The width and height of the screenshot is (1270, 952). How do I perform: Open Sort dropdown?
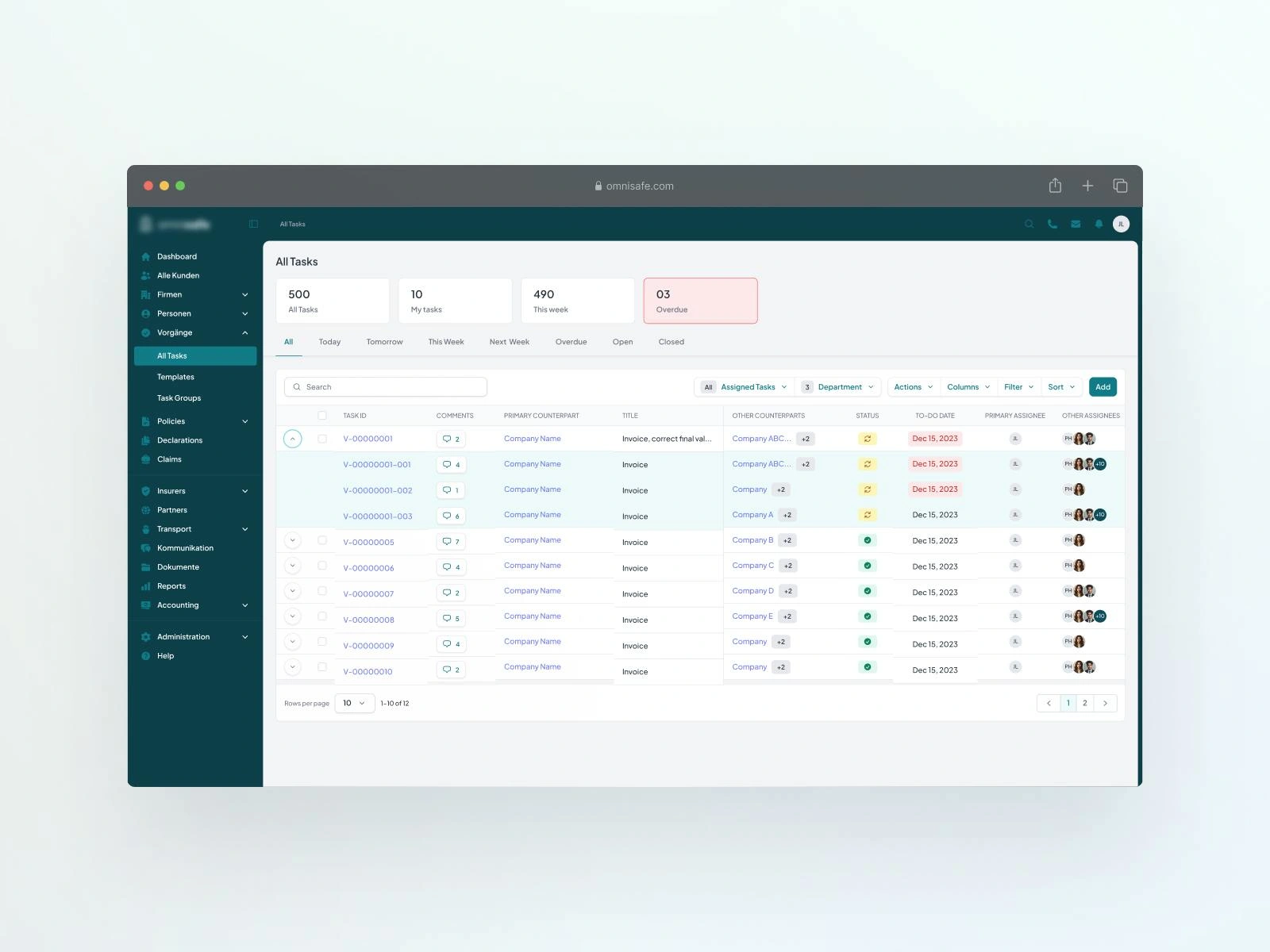point(1061,387)
